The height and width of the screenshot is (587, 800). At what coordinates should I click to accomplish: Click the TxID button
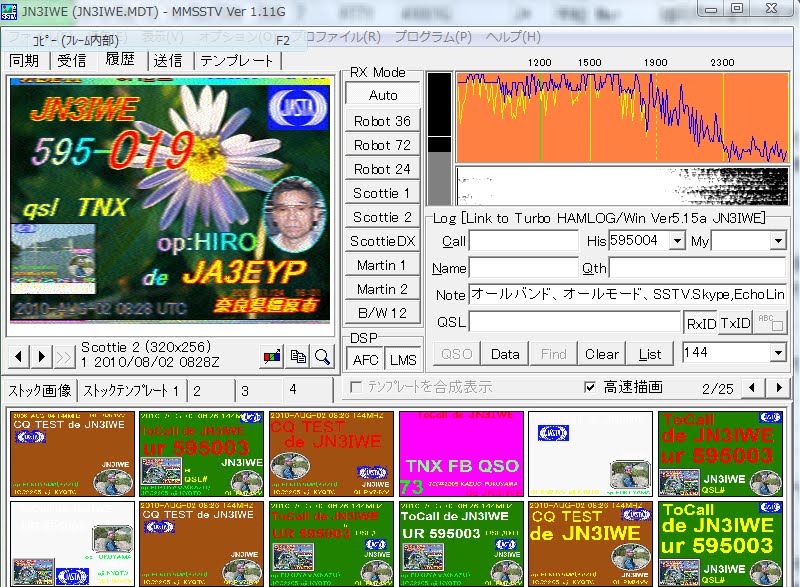point(735,323)
